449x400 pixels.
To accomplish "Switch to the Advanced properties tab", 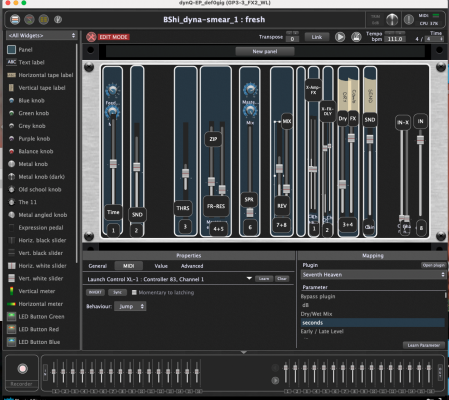I will (192, 266).
